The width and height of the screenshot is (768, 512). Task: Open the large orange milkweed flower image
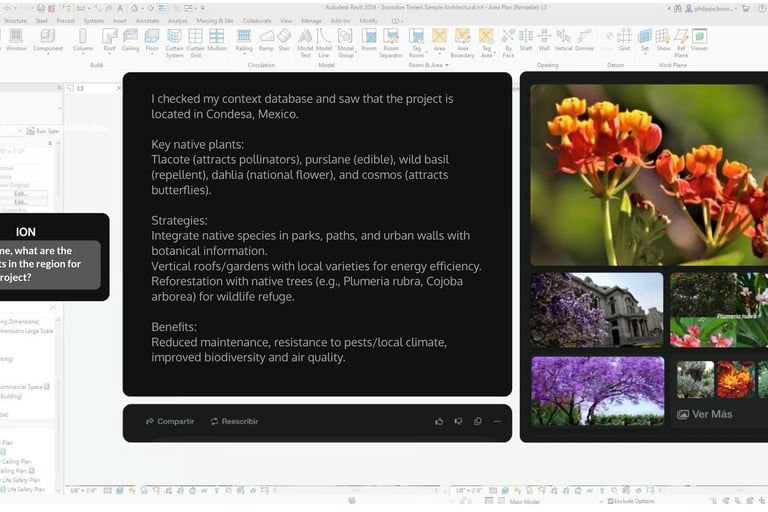coord(649,175)
